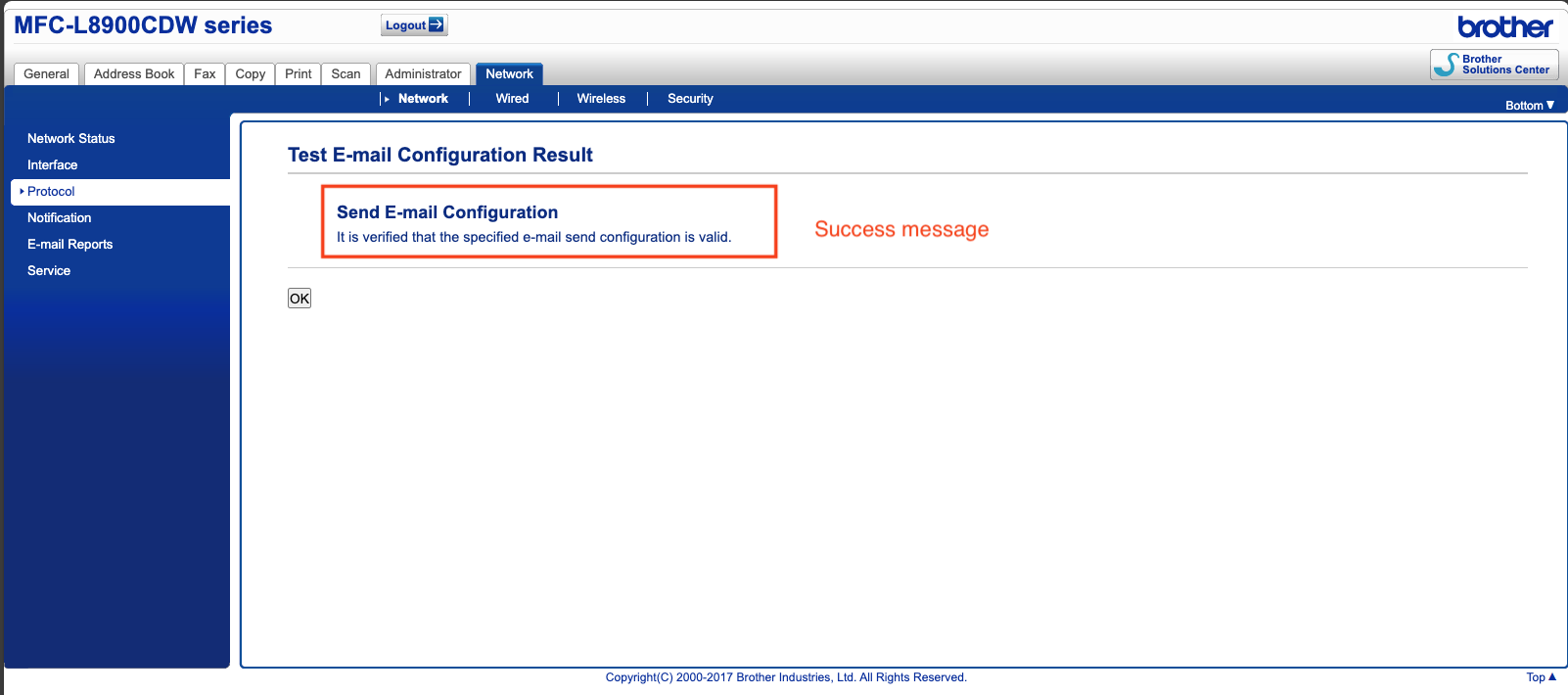This screenshot has height=695, width=1568.
Task: Open the Address Book tab
Action: [x=134, y=74]
